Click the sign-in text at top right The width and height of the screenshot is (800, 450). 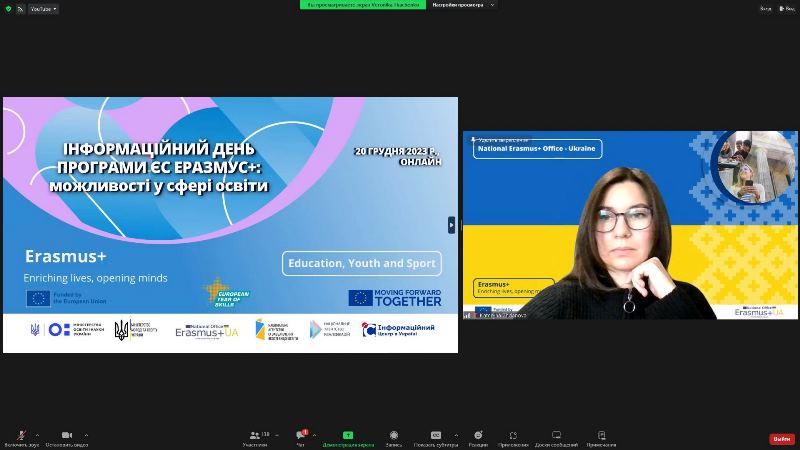pos(765,9)
